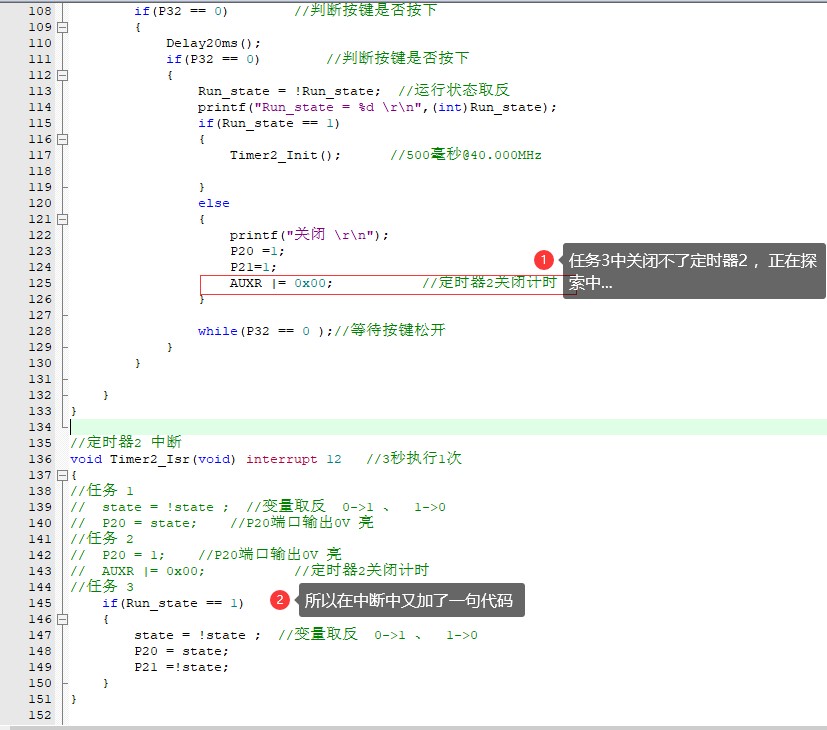Click the comment '//任务 3' on line 144
This screenshot has width=827, height=730.
coord(102,587)
